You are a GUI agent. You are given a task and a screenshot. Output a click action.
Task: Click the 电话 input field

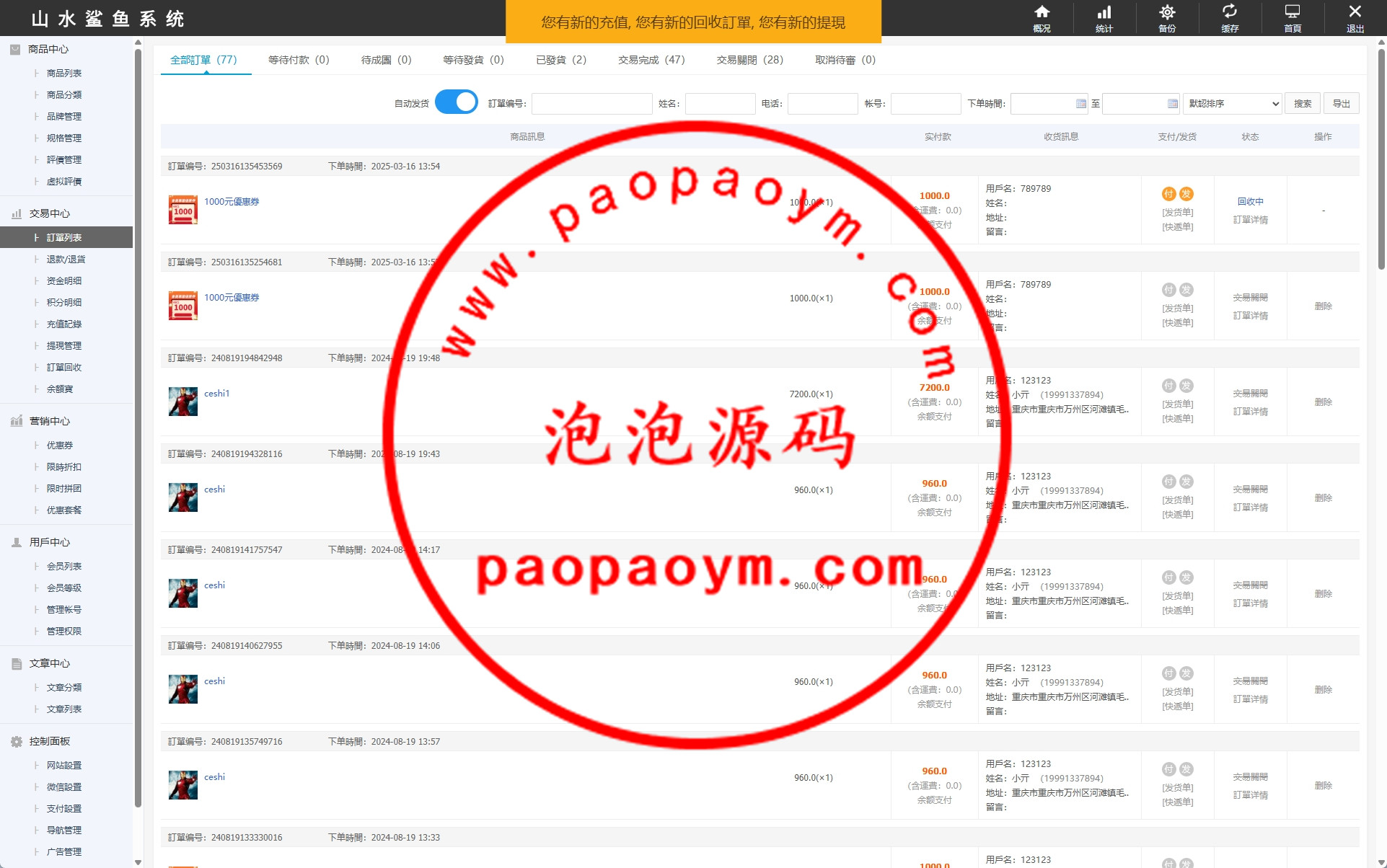pyautogui.click(x=823, y=104)
